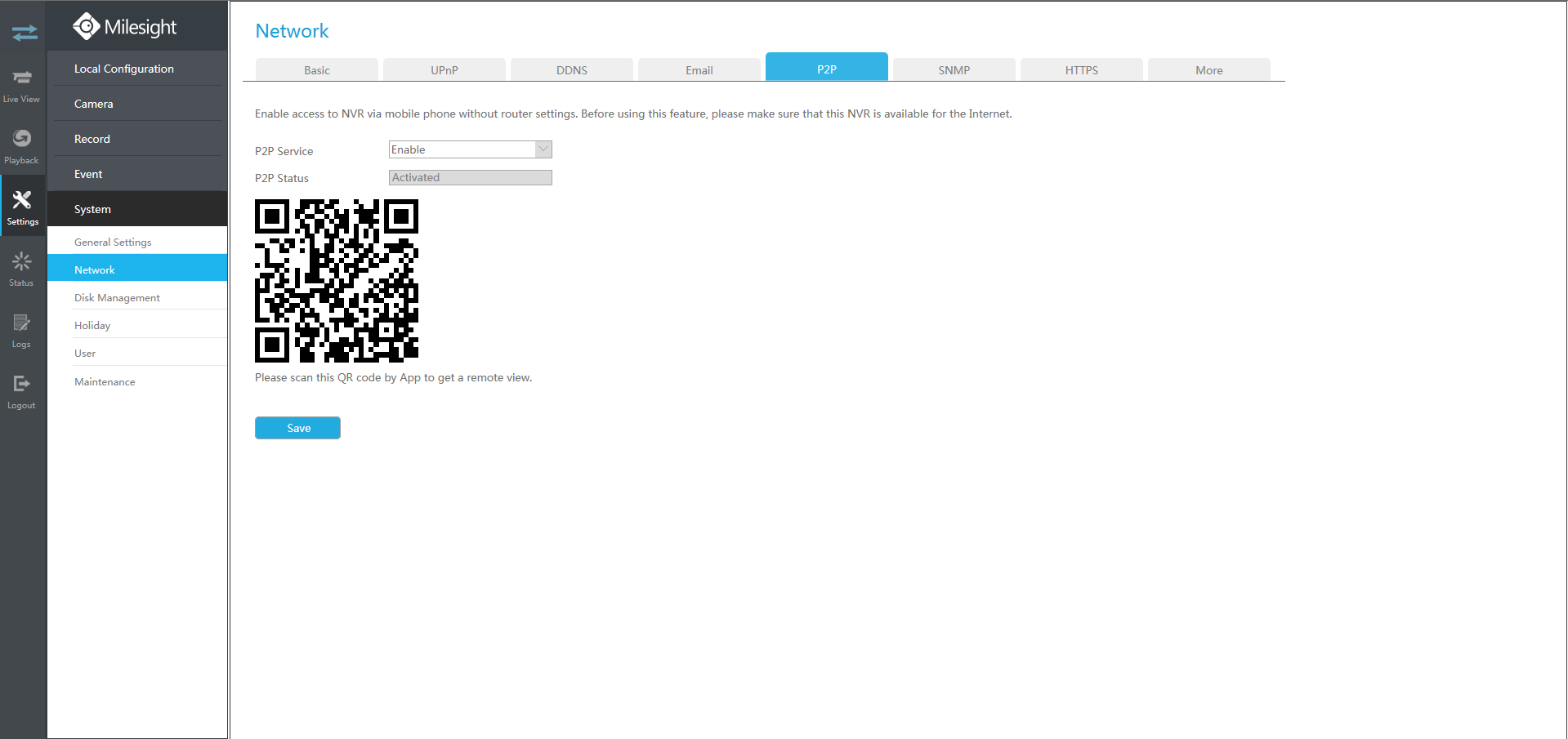Open General Settings submenu item
Image resolution: width=1568 pixels, height=739 pixels.
[x=137, y=242]
